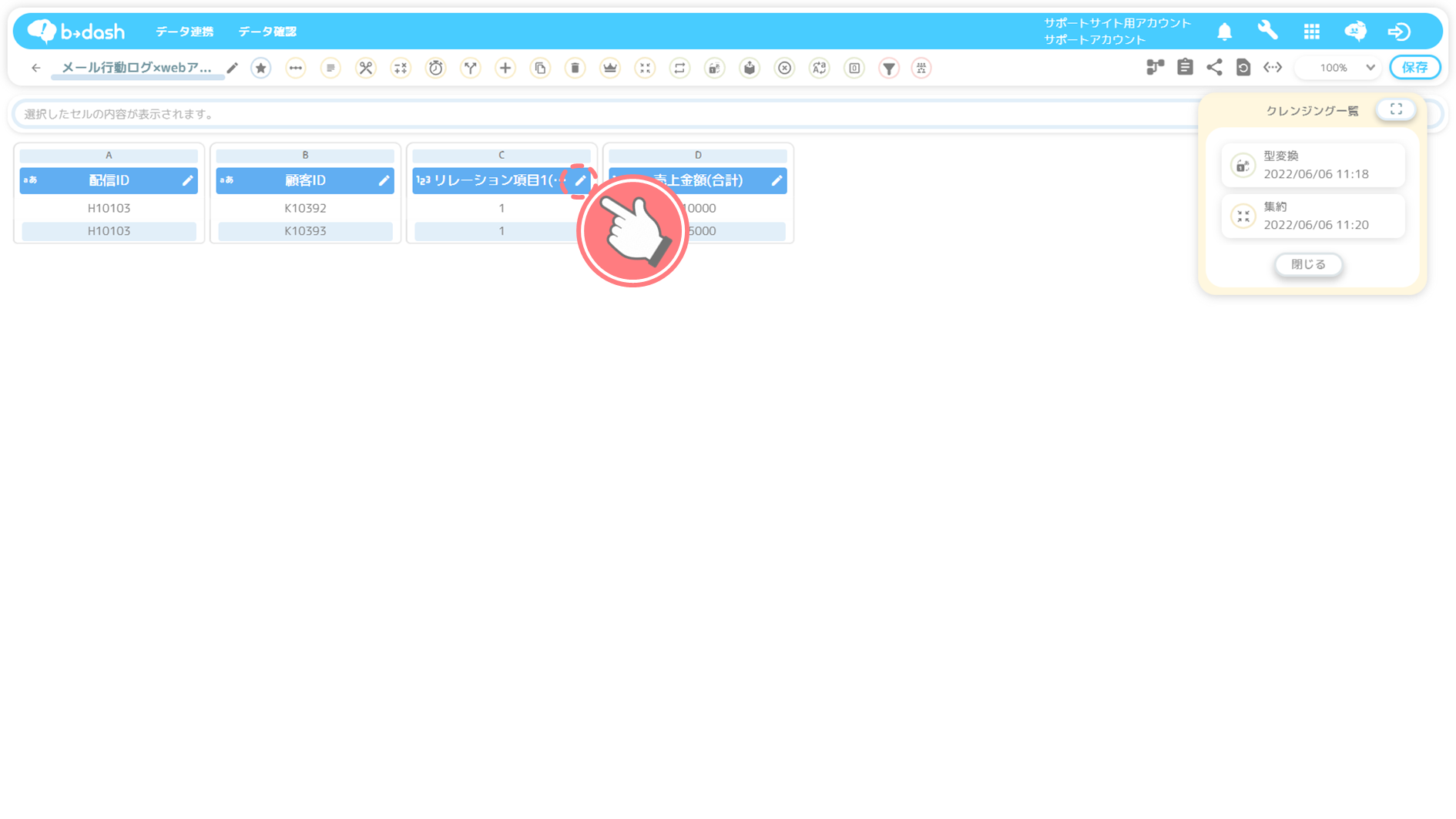Click the dotted grid icon after filter
1456x819 pixels.
[921, 68]
